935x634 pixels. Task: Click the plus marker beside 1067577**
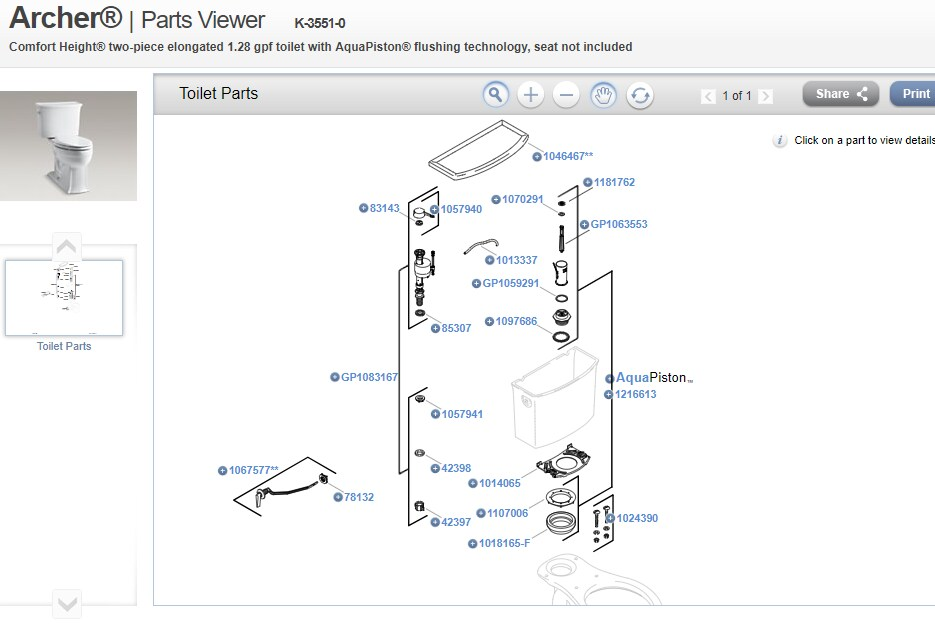(222, 471)
